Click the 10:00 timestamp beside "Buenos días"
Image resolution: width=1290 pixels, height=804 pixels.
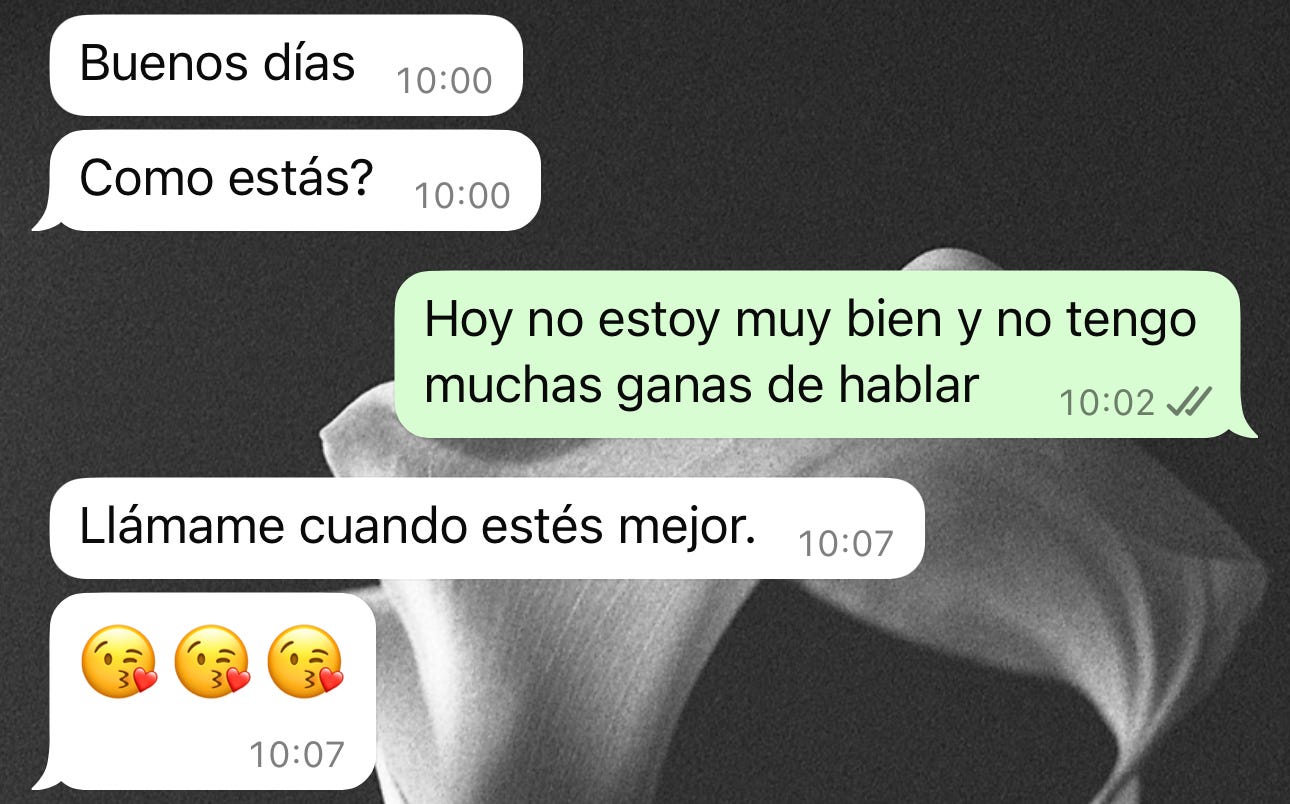pyautogui.click(x=445, y=81)
